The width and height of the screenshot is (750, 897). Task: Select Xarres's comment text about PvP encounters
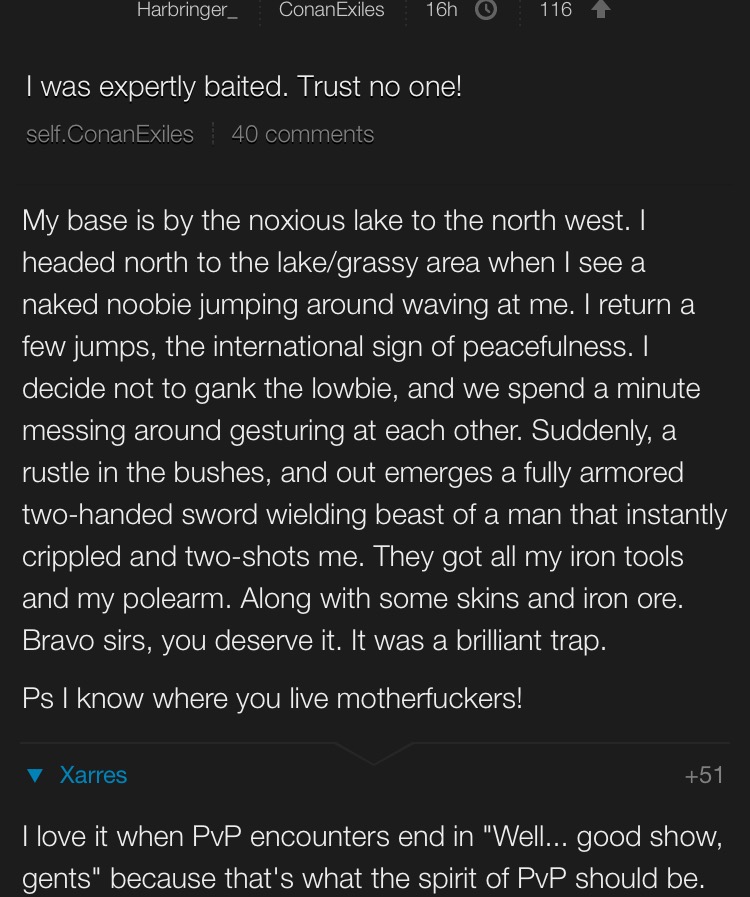click(372, 857)
